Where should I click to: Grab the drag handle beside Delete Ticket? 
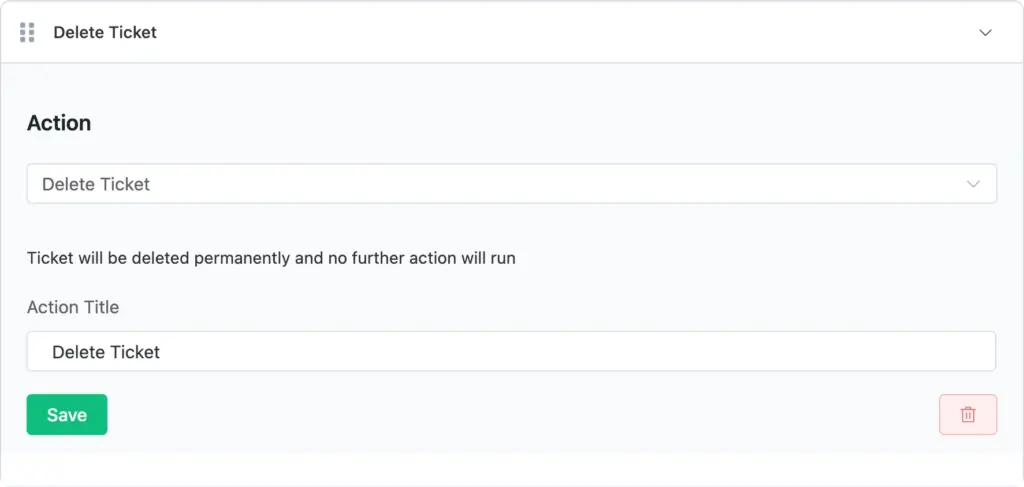click(27, 32)
